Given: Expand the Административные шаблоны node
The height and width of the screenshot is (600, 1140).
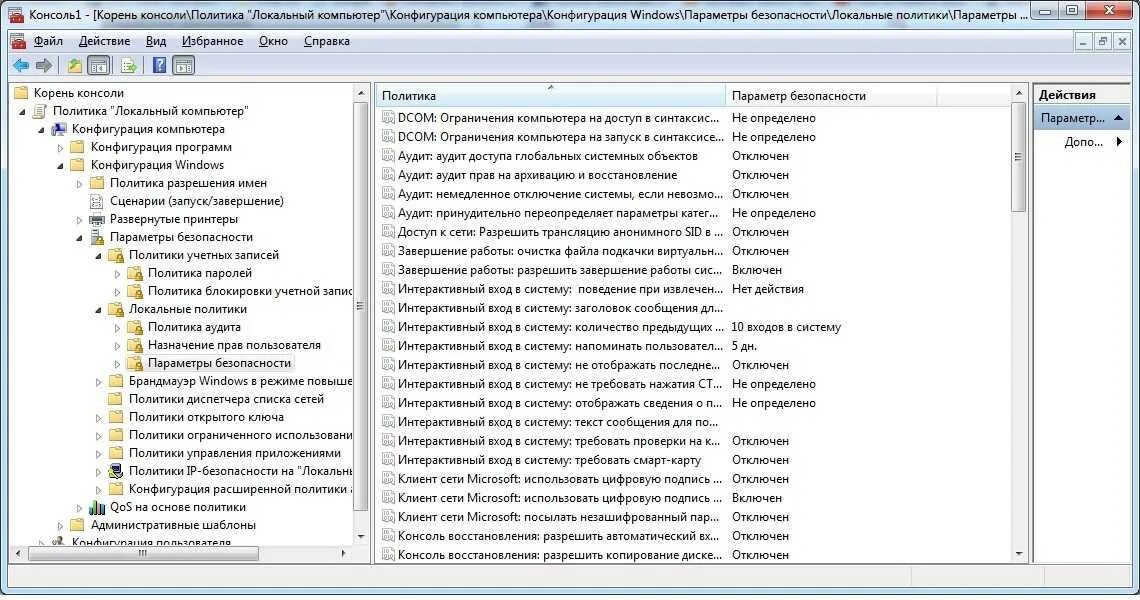Looking at the screenshot, I should pos(60,525).
